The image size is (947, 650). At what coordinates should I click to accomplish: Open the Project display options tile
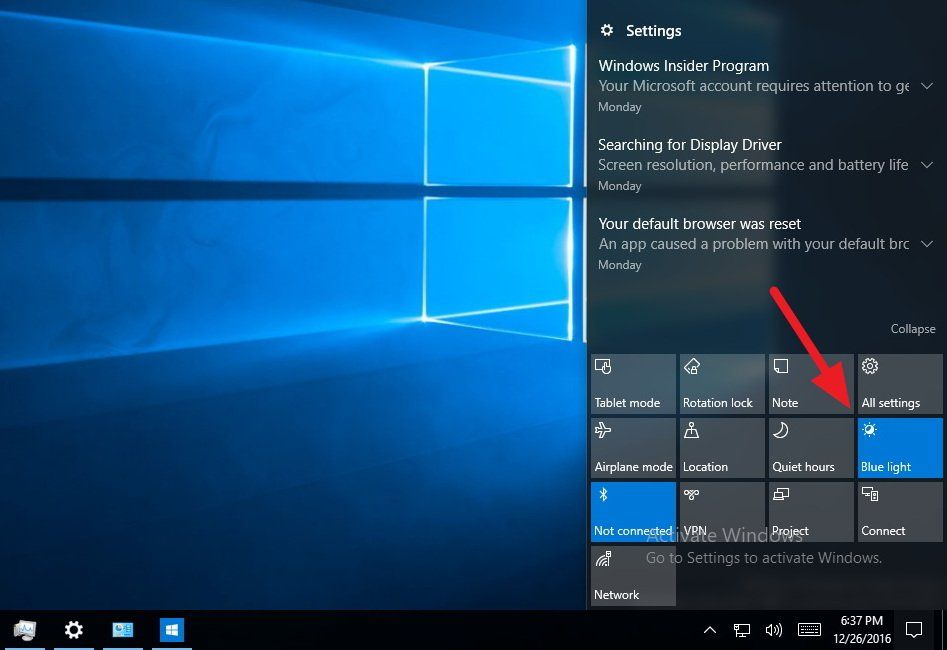[x=811, y=512]
